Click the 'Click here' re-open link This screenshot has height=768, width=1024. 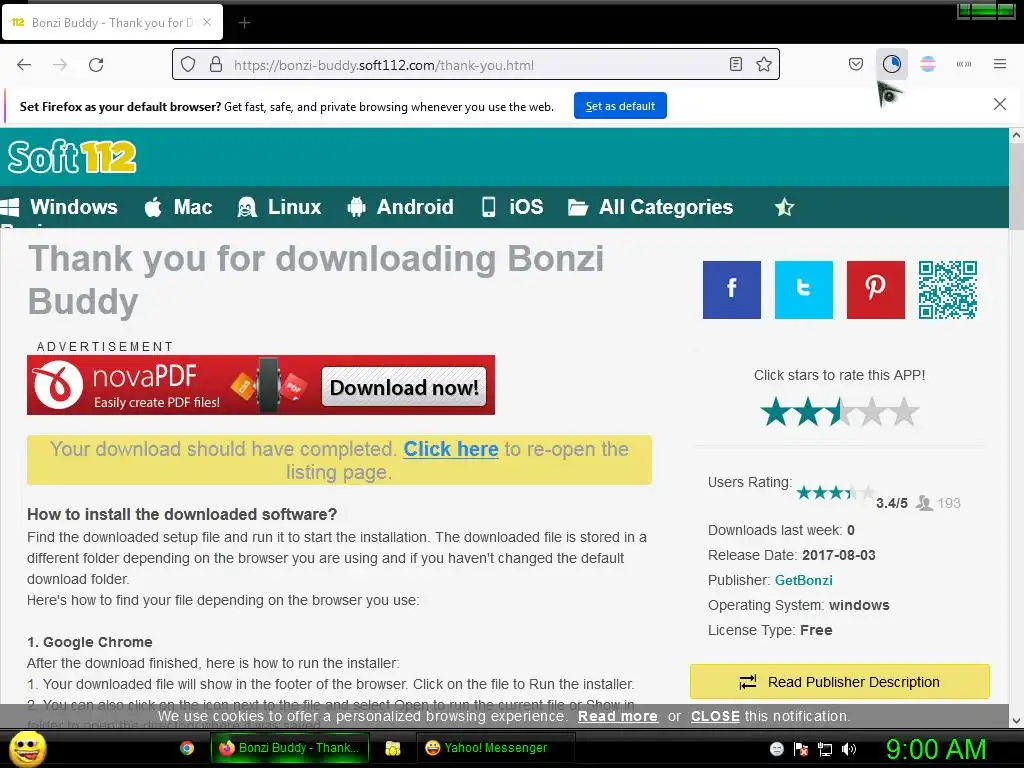click(451, 449)
